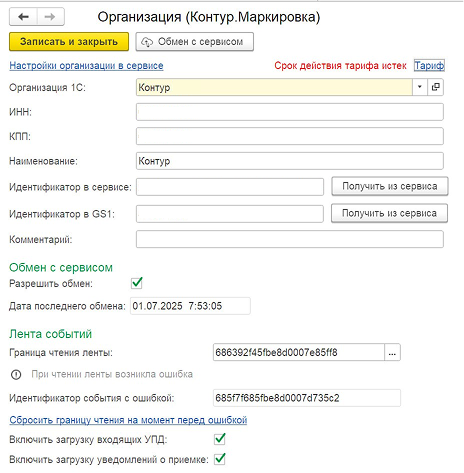Click Получить из сервиса for service identifier

[x=390, y=186]
